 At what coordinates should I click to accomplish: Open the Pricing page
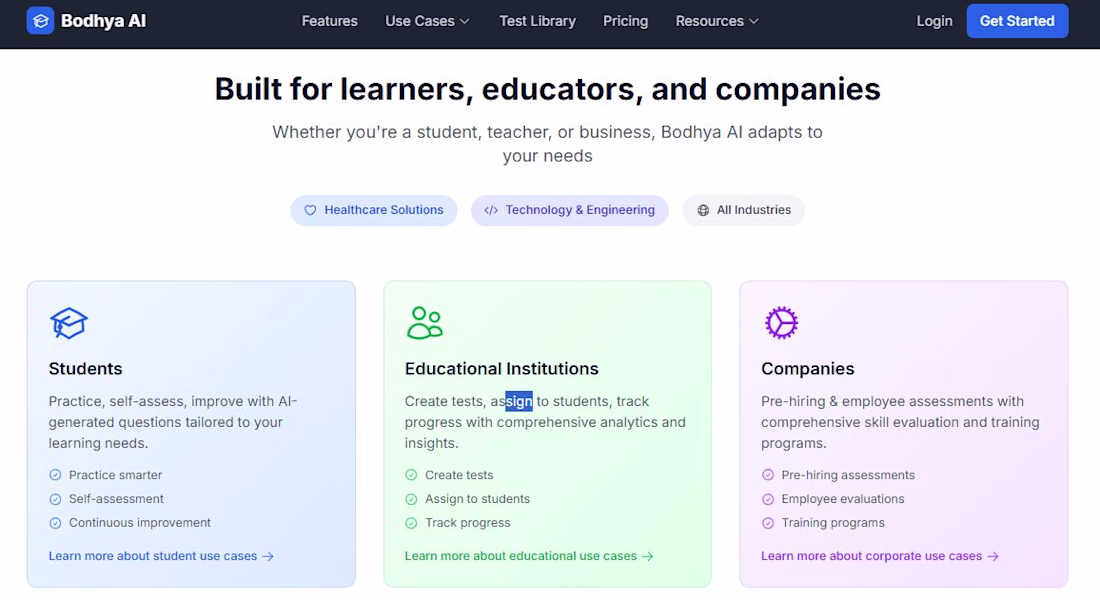[x=626, y=21]
